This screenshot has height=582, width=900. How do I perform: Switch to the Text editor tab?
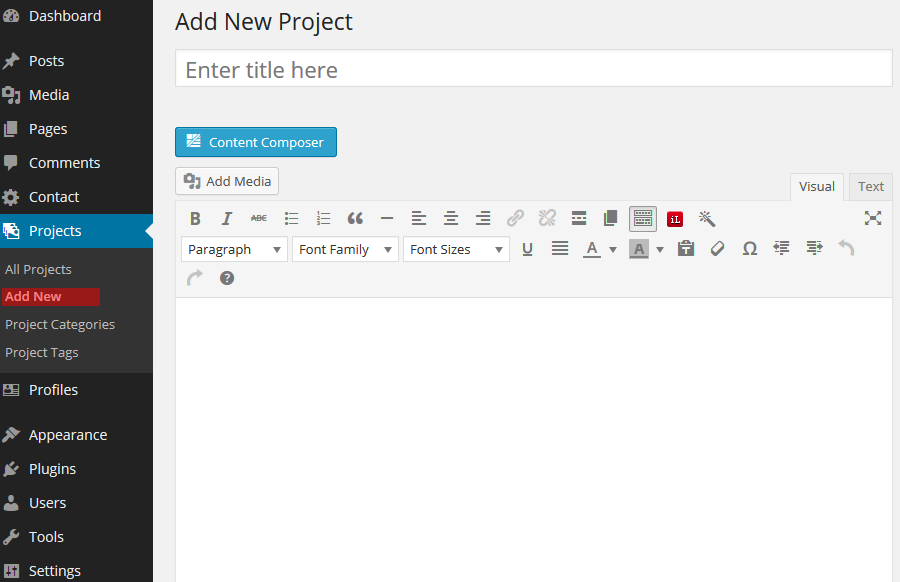pos(870,186)
